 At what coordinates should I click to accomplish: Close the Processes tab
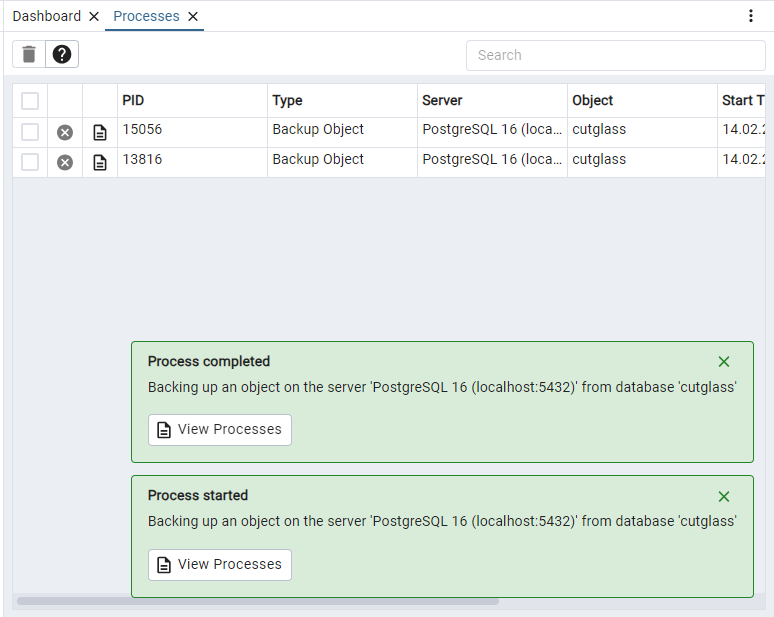(193, 17)
